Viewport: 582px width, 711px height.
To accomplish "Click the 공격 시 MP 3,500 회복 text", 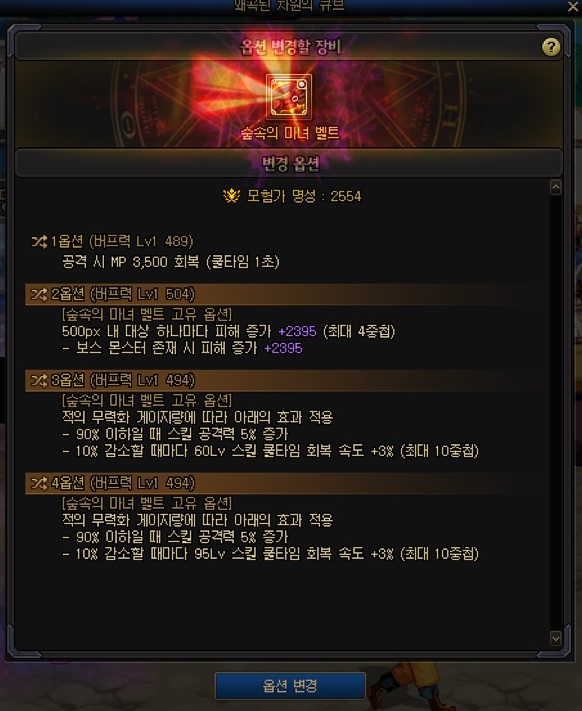I will 131,262.
